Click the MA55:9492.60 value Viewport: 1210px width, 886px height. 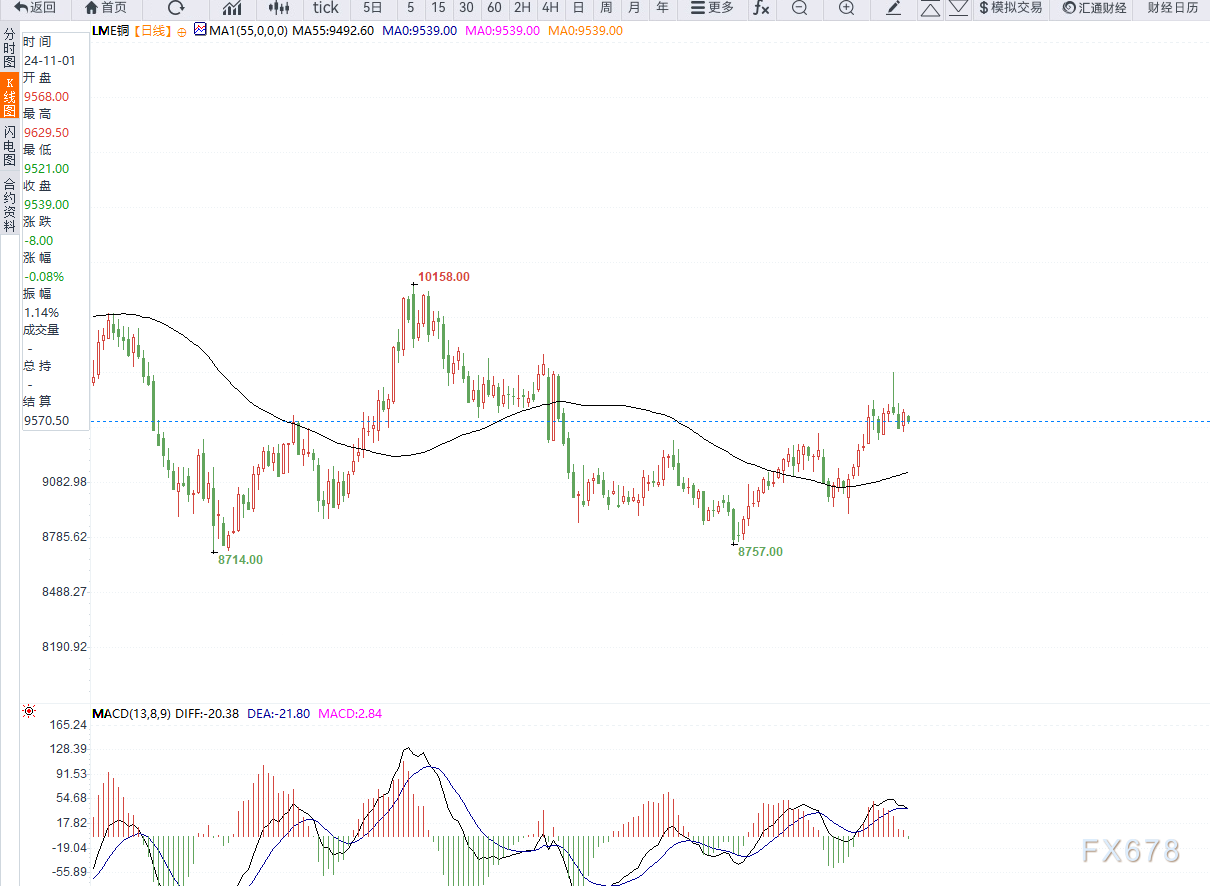point(333,31)
